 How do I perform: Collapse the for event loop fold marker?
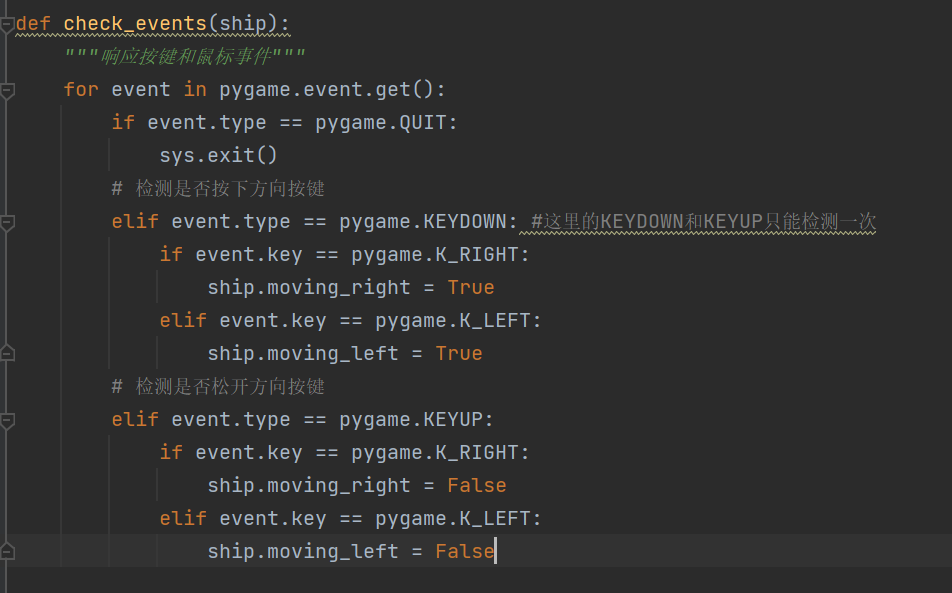click(x=8, y=90)
